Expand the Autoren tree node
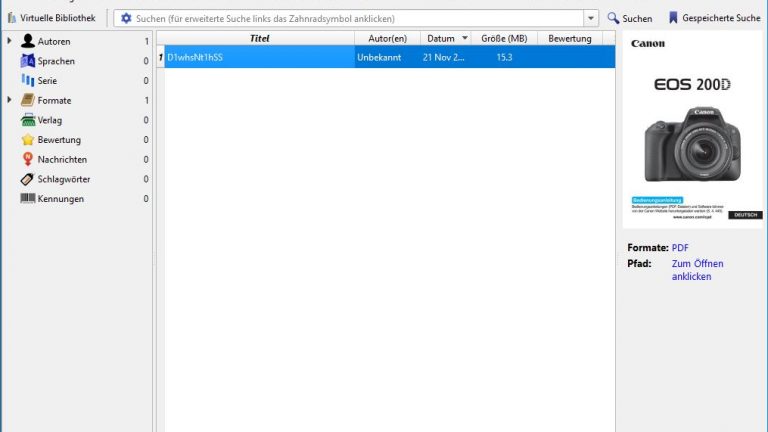Screen dimensions: 768x432 click(x=9, y=41)
